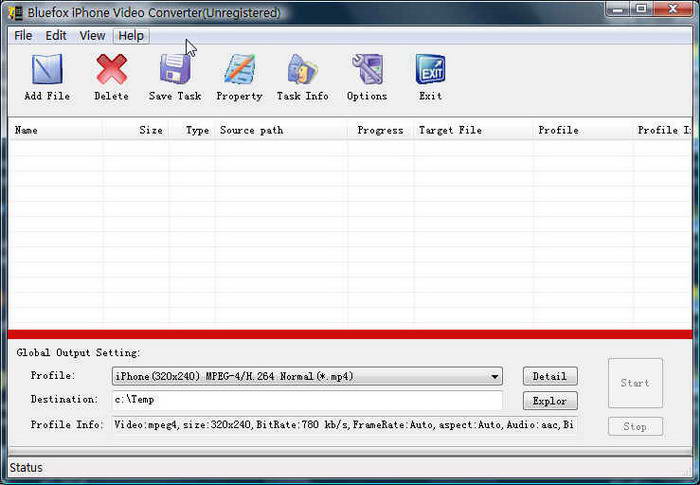700x485 pixels.
Task: Click the Add File toolbar icon
Action: point(47,70)
